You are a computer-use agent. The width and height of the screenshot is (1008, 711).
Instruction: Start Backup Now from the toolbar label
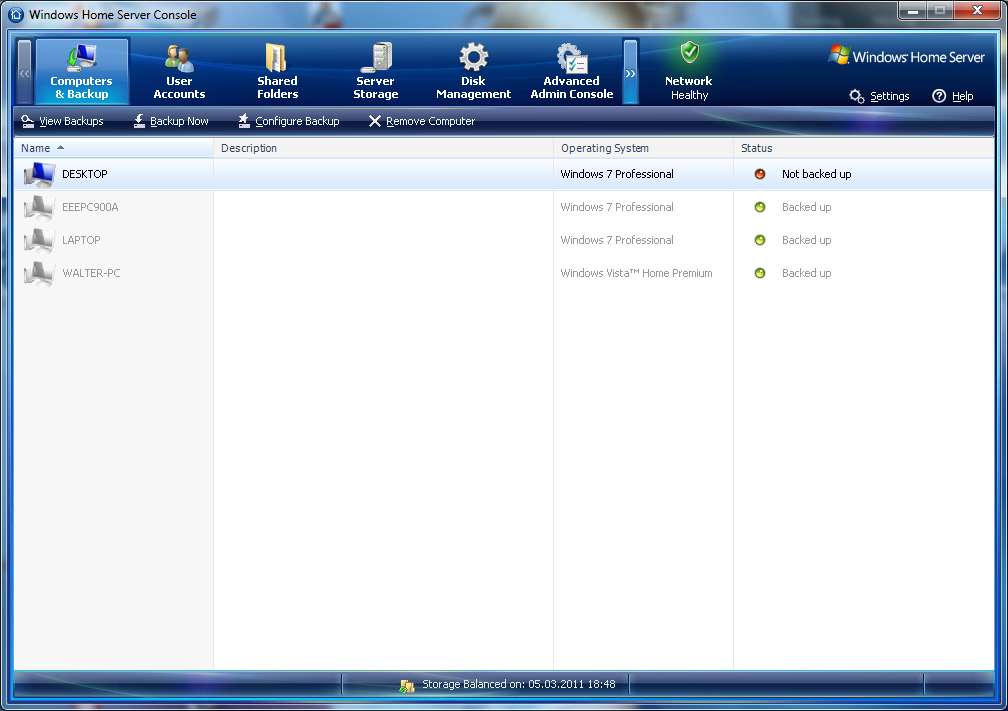coord(179,121)
